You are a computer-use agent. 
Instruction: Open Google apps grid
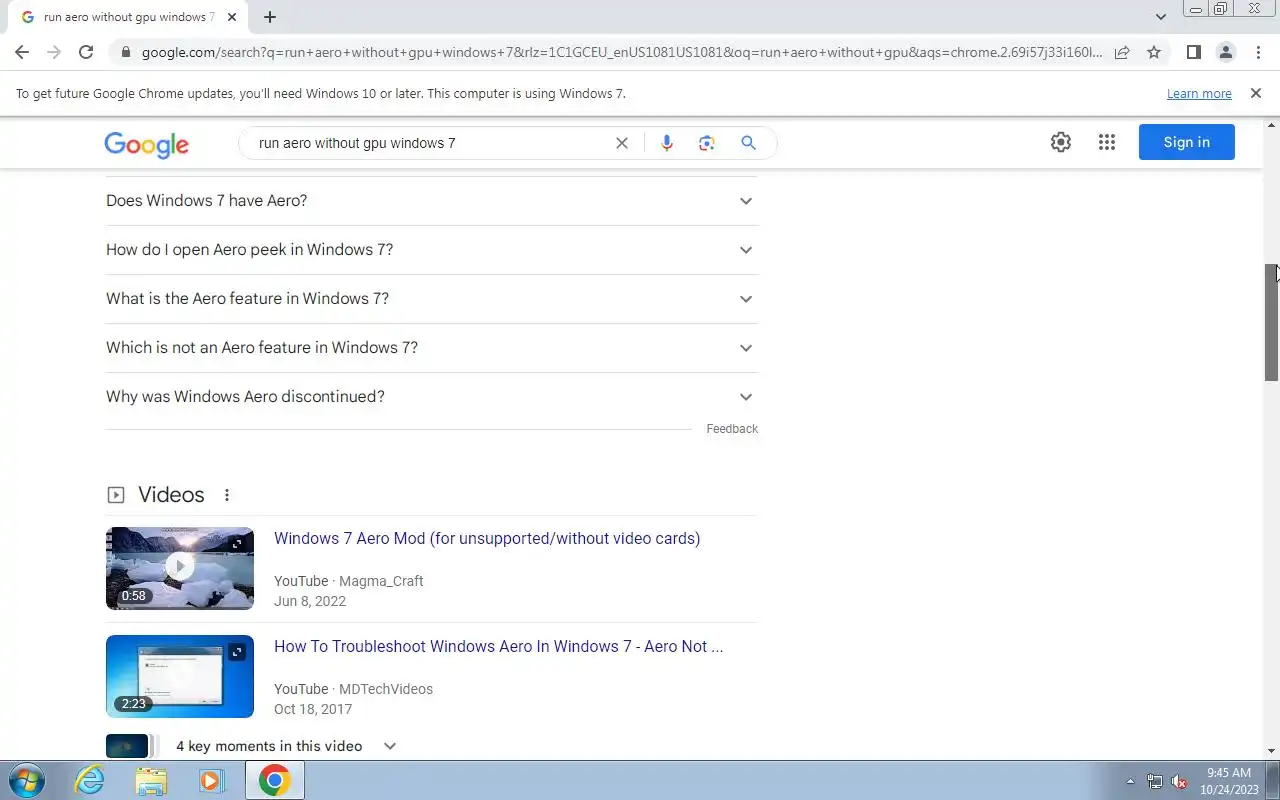pyautogui.click(x=1106, y=142)
